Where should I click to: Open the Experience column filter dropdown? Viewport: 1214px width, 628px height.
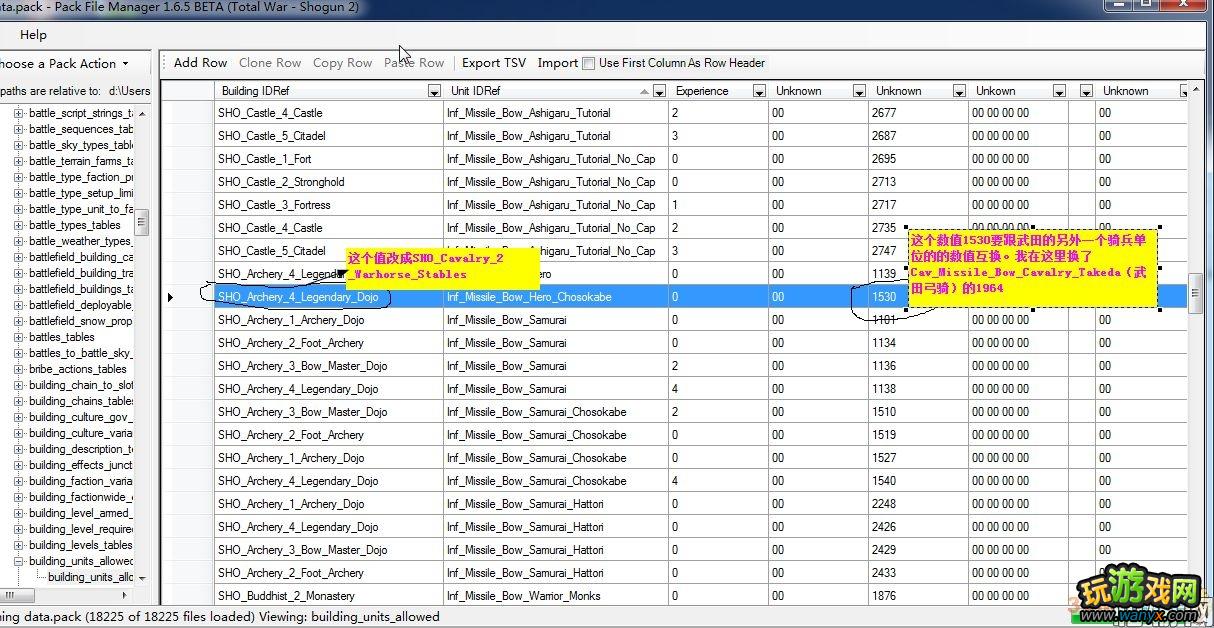point(759,91)
